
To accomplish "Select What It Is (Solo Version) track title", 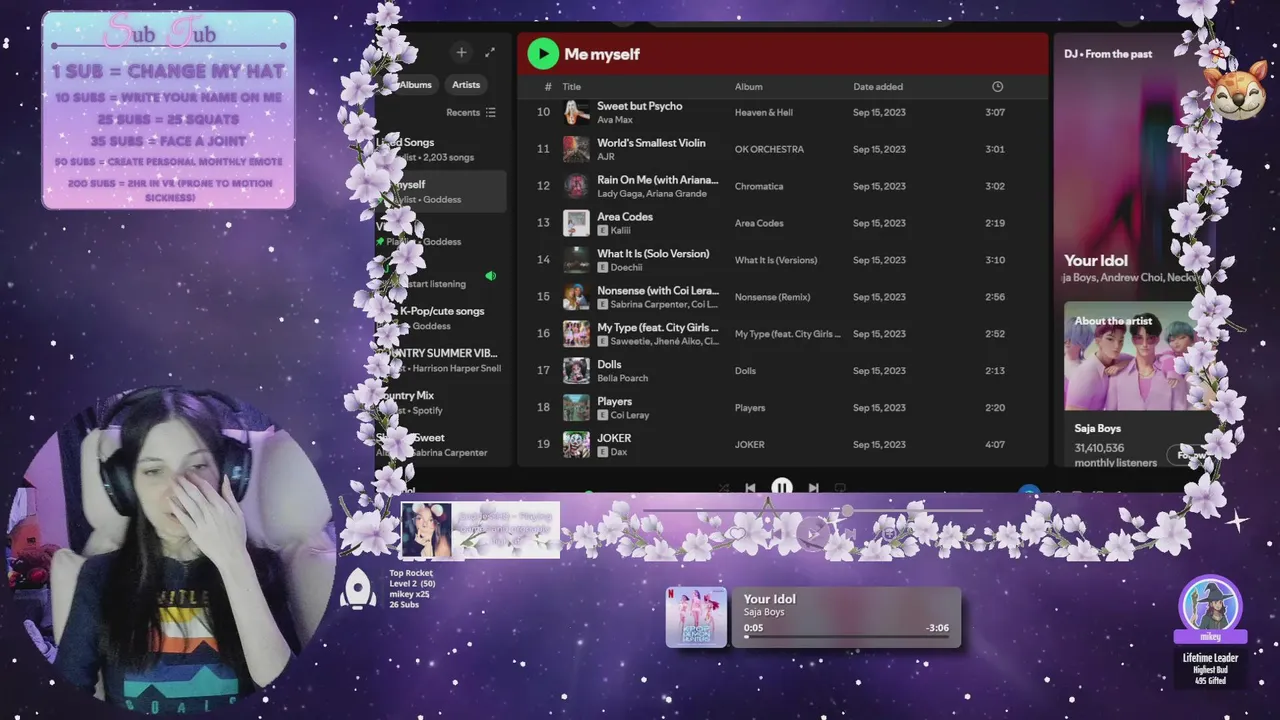I will tap(653, 254).
